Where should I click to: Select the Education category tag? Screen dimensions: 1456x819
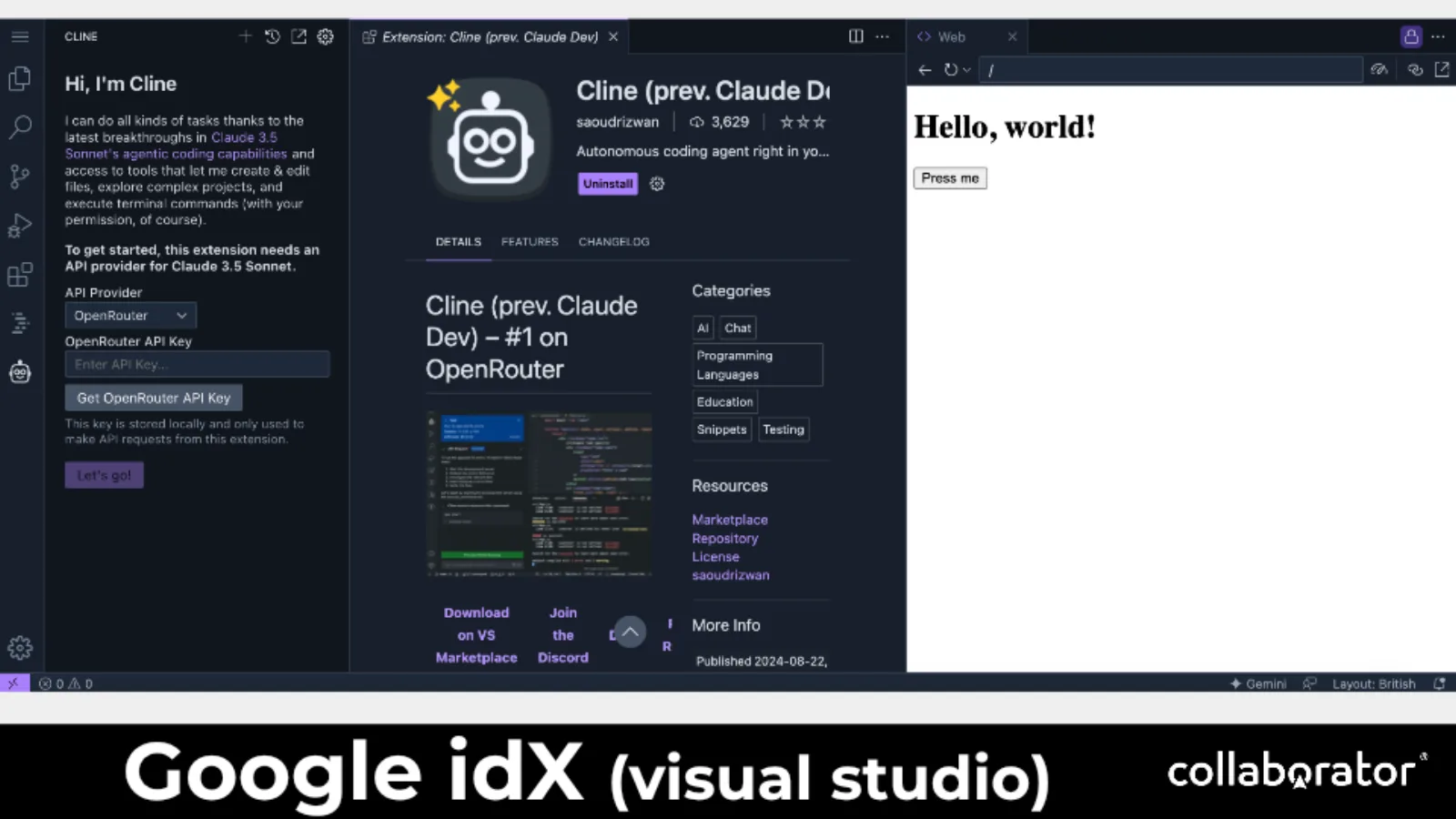tap(724, 401)
